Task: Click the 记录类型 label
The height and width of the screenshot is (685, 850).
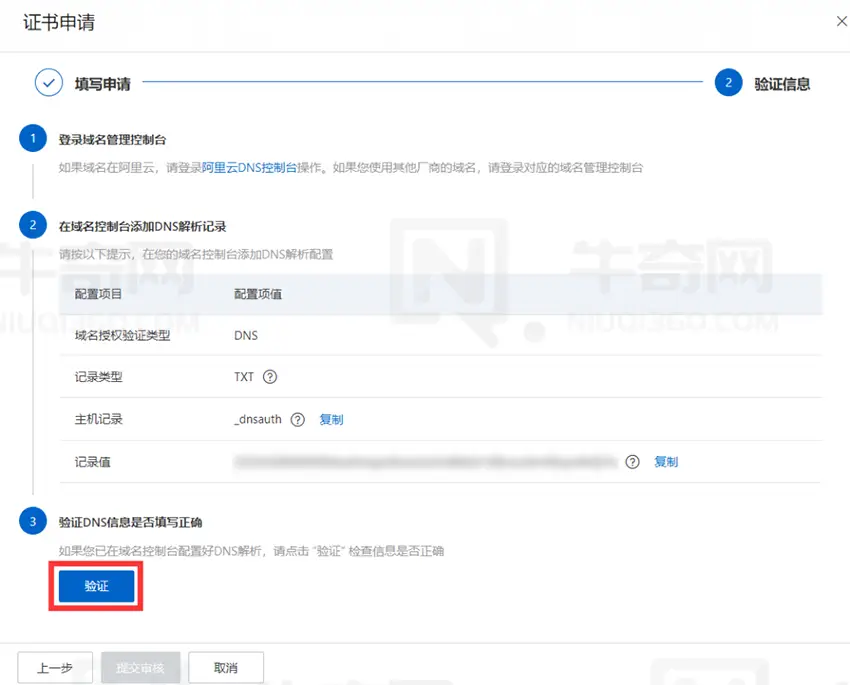Action: click(99, 377)
